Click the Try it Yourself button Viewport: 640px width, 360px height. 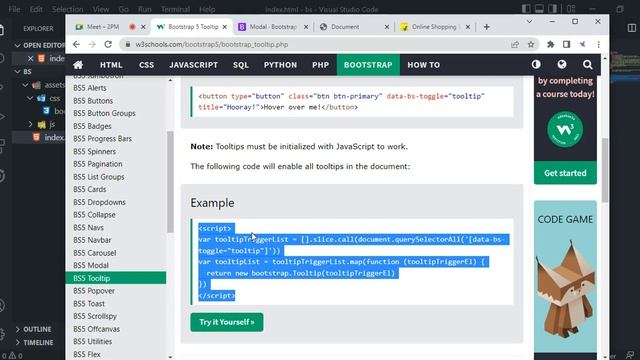pos(227,322)
